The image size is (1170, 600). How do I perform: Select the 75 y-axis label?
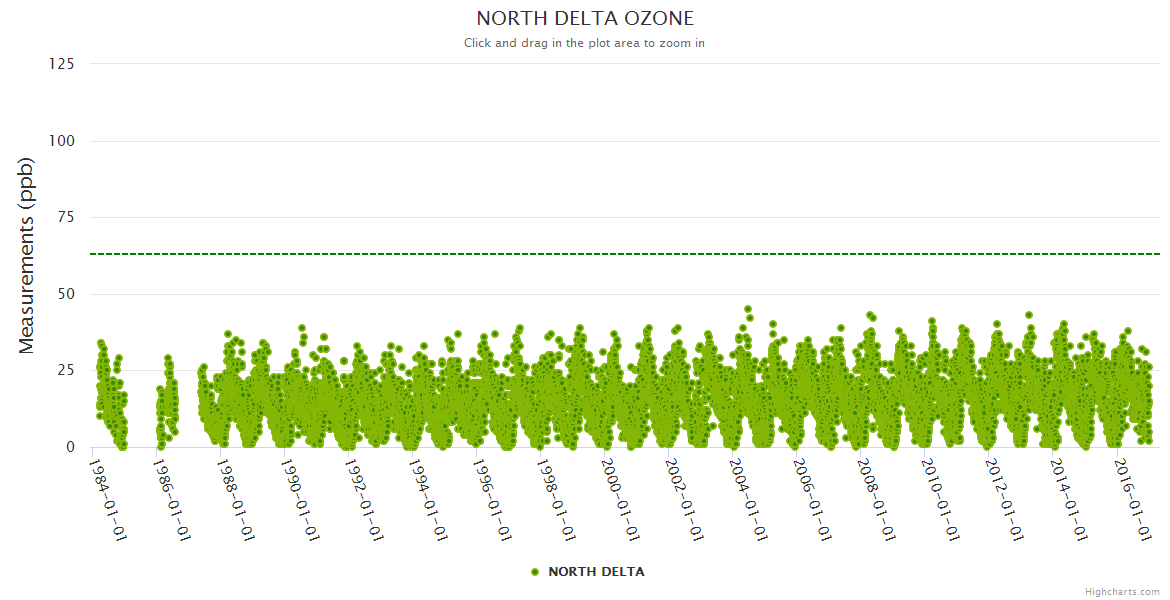65,217
